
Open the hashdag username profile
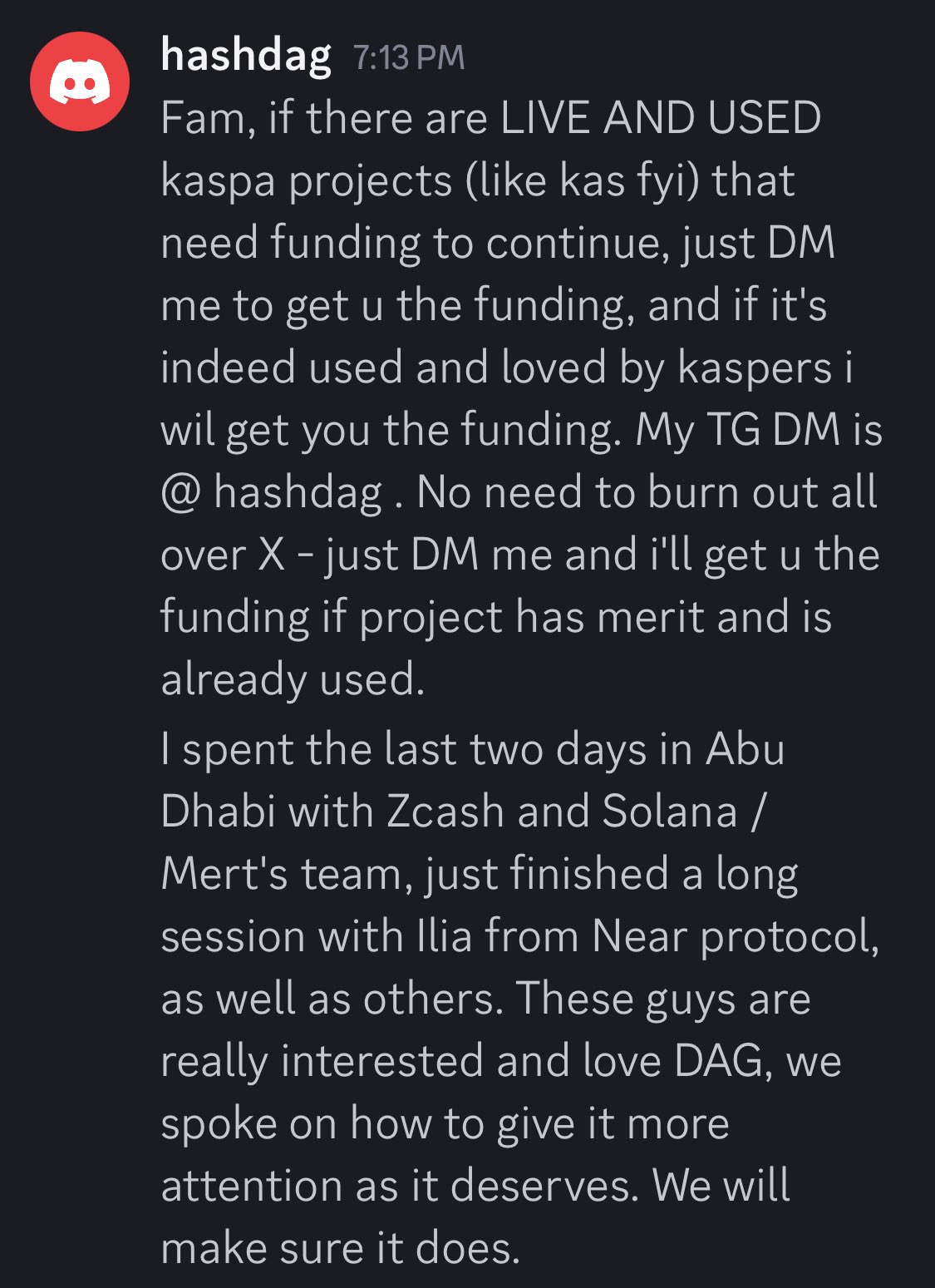coord(246,57)
